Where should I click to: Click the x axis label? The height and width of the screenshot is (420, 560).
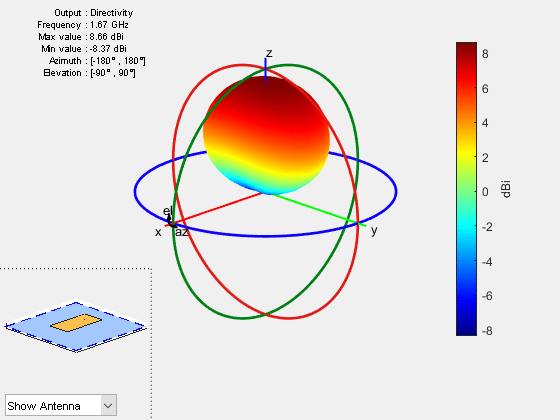pos(158,232)
